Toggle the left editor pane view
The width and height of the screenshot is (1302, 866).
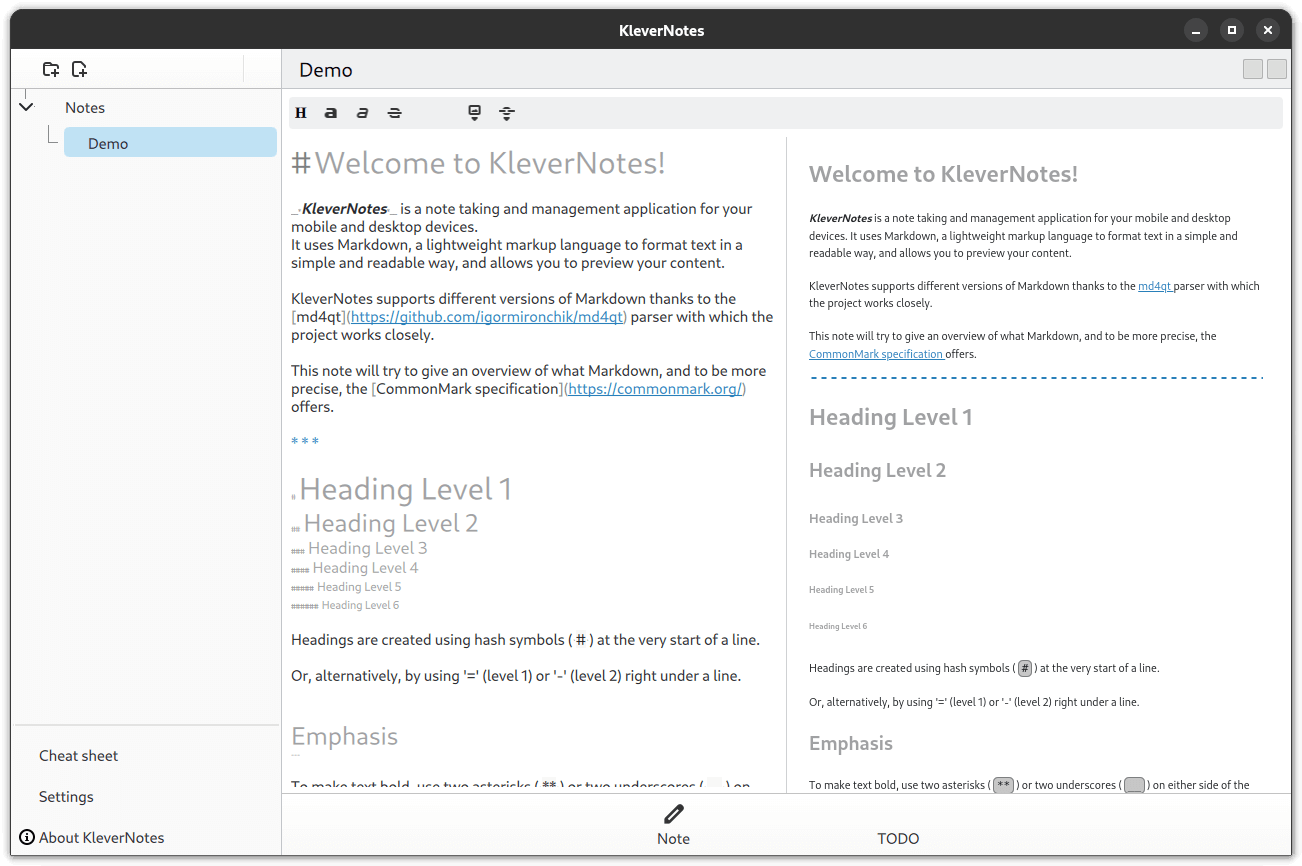click(1252, 68)
